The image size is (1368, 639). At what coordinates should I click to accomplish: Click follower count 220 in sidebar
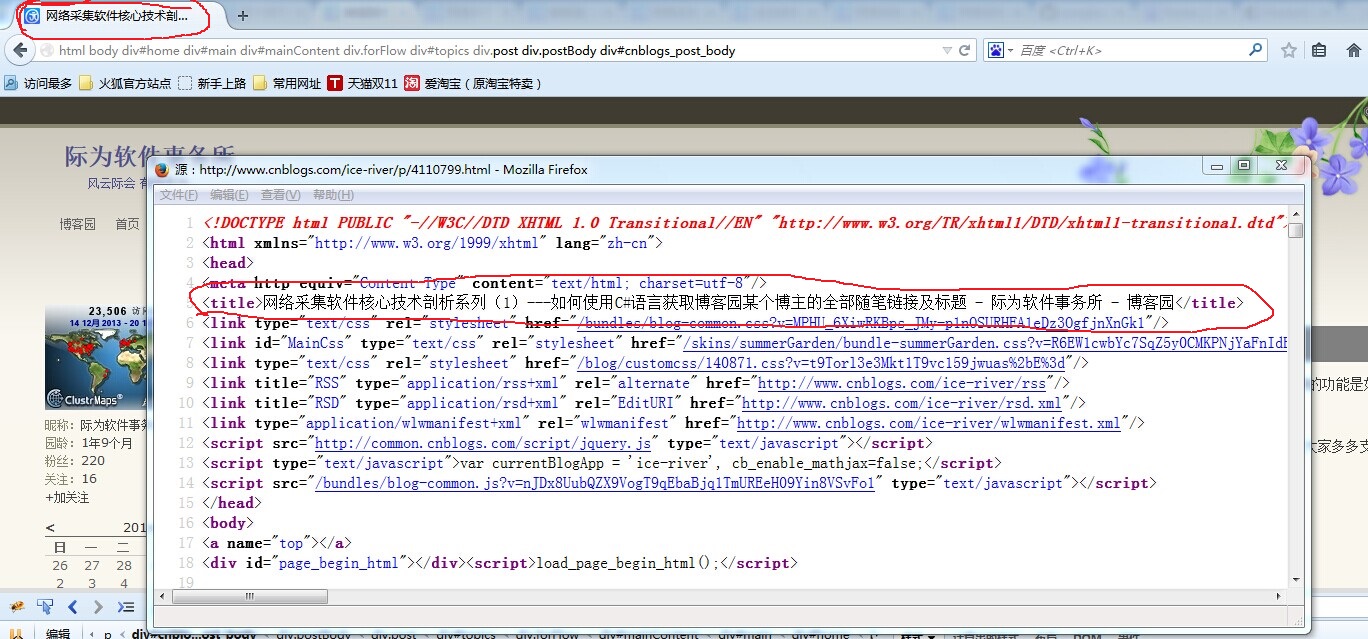[93, 461]
